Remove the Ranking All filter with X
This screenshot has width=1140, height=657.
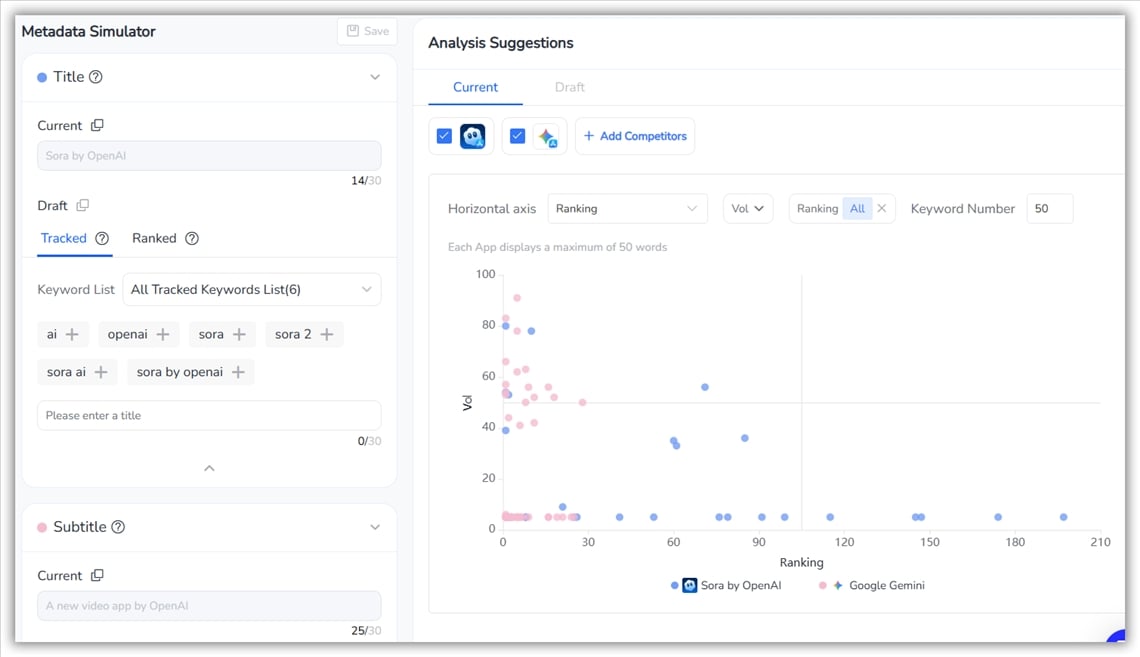coord(881,208)
